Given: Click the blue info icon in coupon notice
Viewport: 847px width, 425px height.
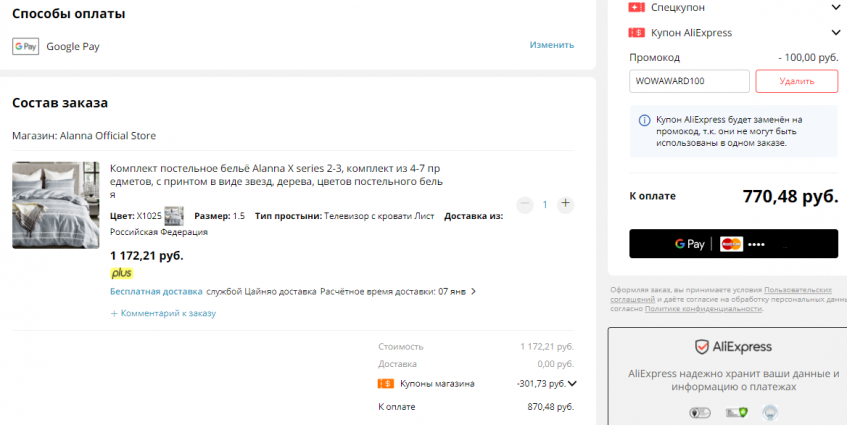Looking at the screenshot, I should [x=644, y=120].
